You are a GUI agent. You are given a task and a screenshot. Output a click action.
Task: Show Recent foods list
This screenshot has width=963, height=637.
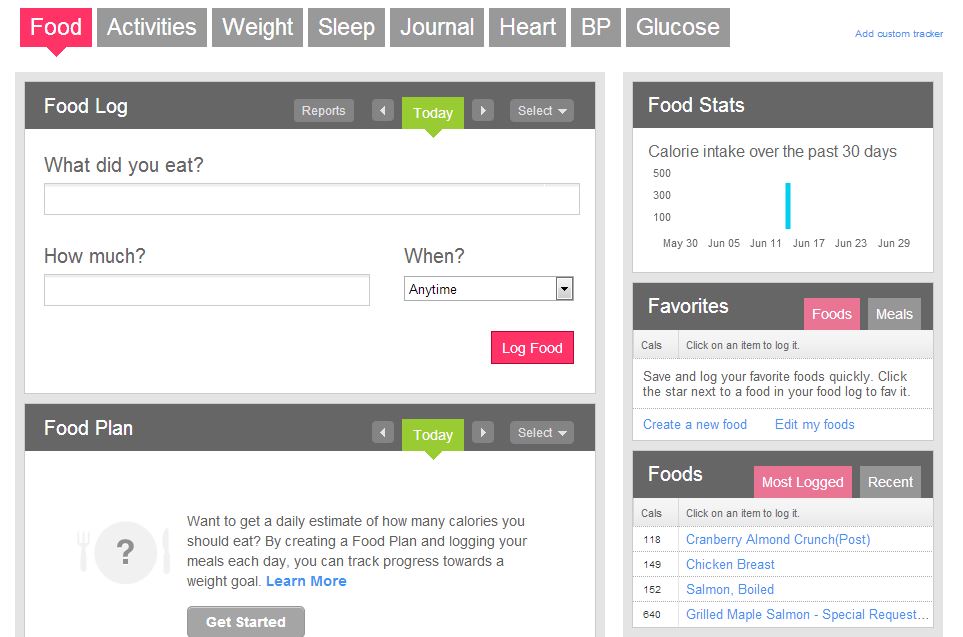tap(890, 482)
